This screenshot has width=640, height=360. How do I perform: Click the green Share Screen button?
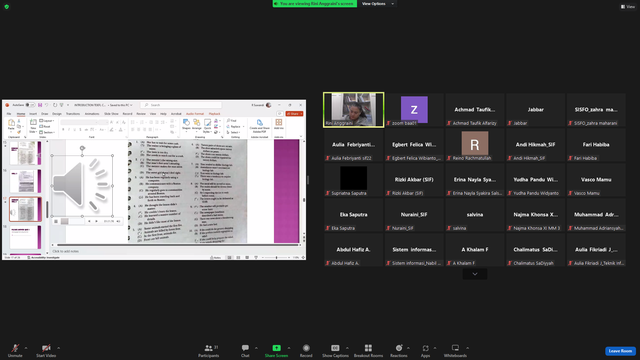pyautogui.click(x=276, y=350)
